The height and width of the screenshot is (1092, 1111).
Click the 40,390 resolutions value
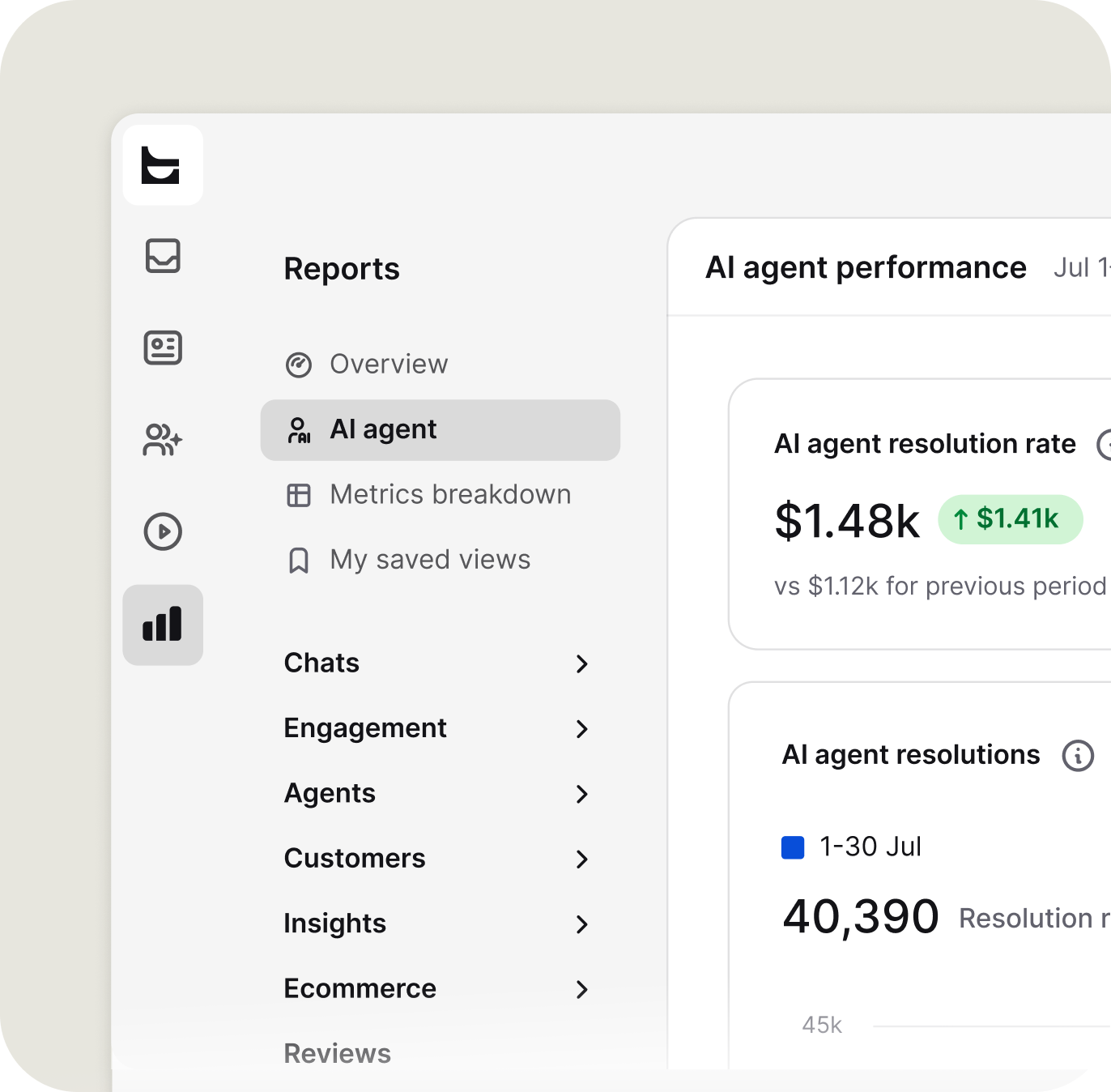tap(861, 917)
